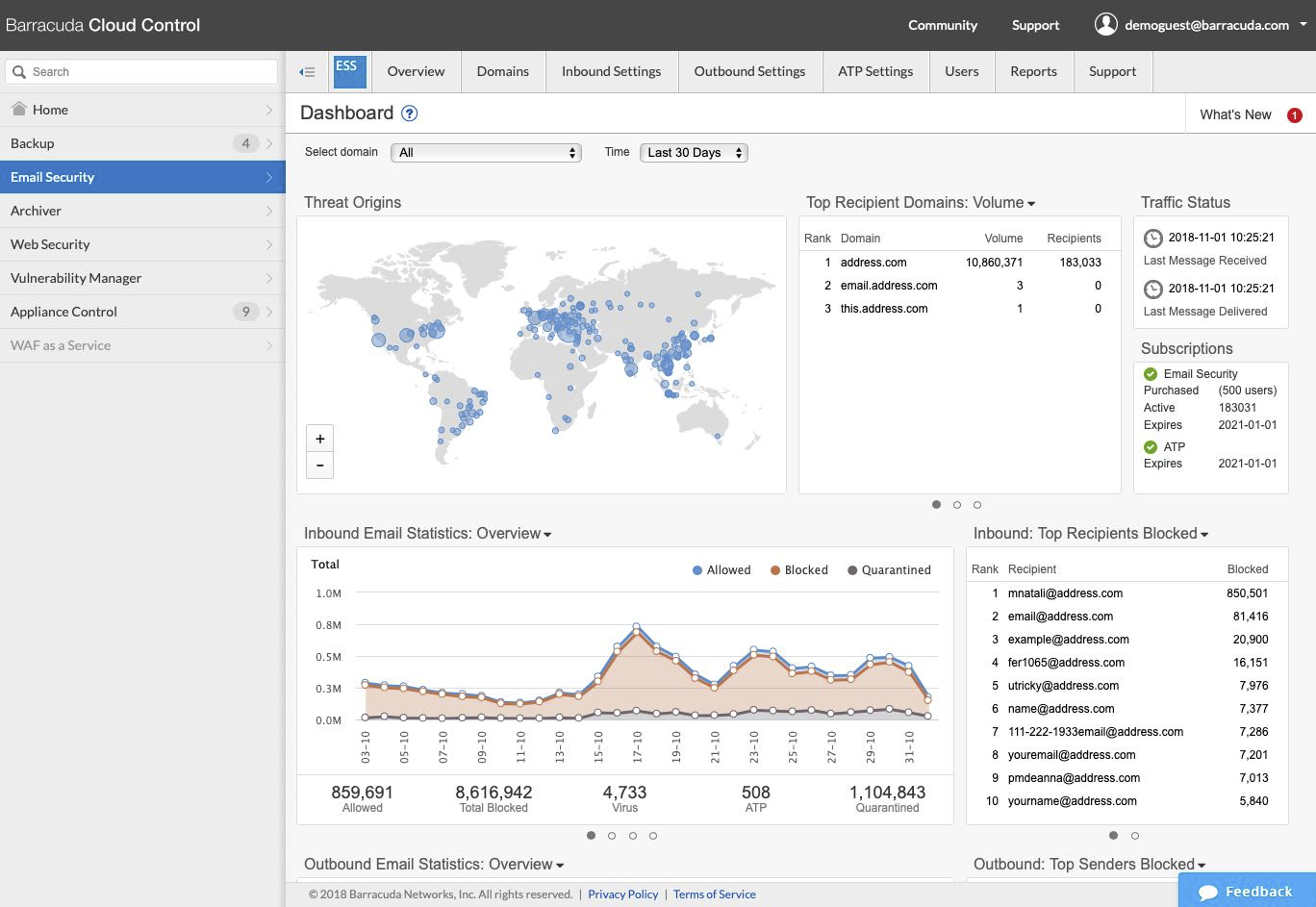Select third page dot under Top Recipient Domains
Screen dimensions: 1316x907
977,505
